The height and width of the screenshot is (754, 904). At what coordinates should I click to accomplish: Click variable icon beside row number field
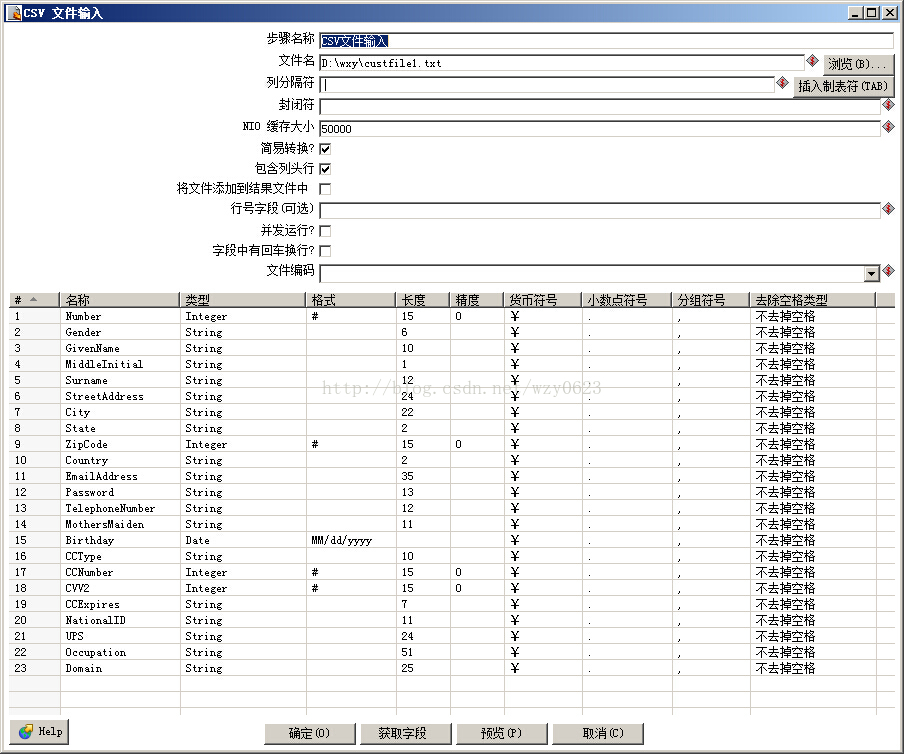(x=888, y=208)
